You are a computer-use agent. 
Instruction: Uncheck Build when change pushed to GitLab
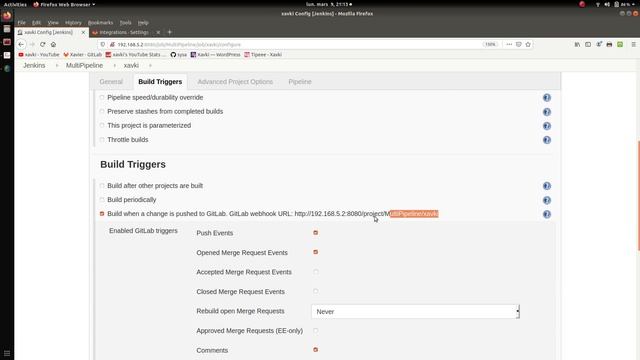coord(102,213)
